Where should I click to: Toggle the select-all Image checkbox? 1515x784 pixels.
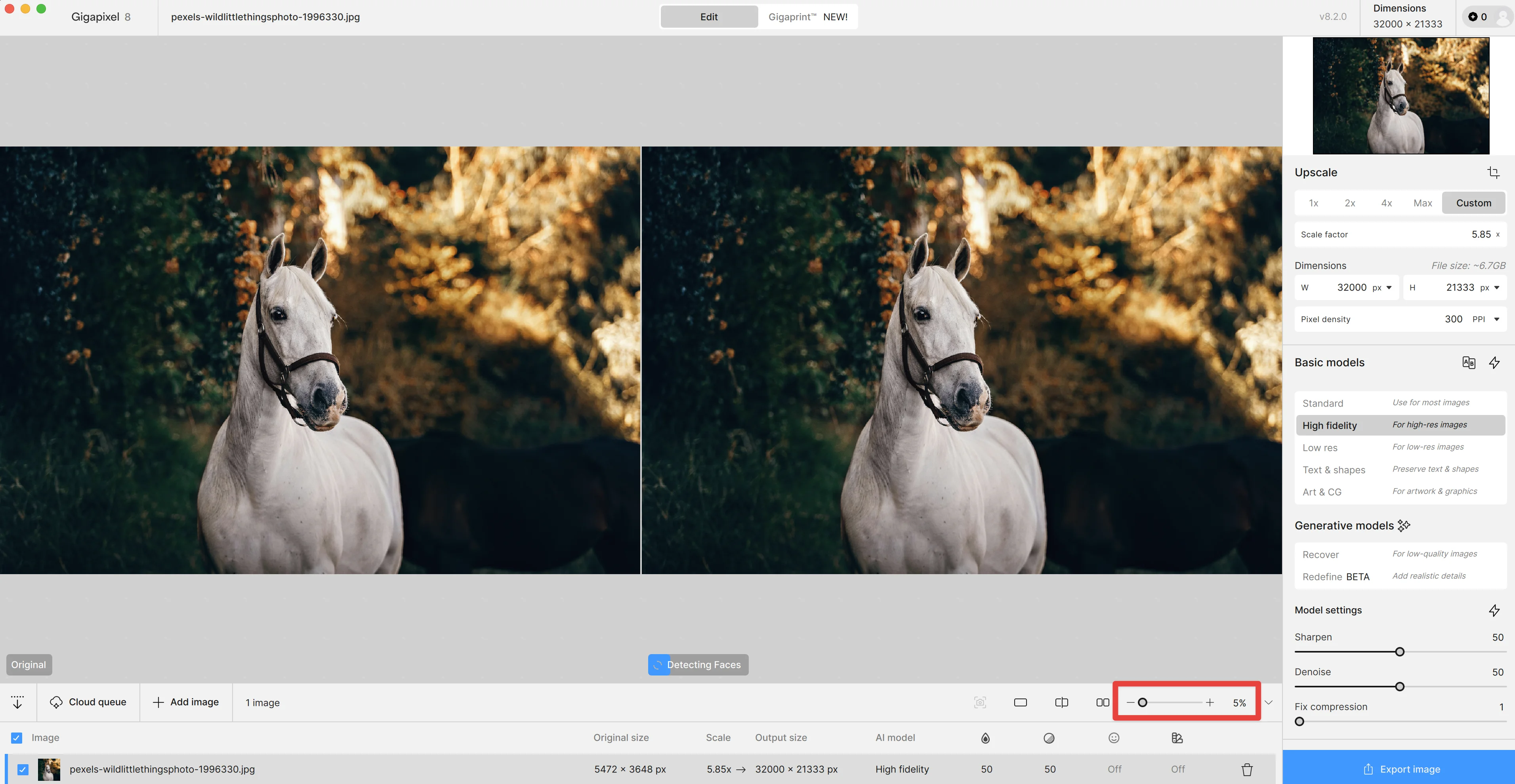tap(17, 738)
